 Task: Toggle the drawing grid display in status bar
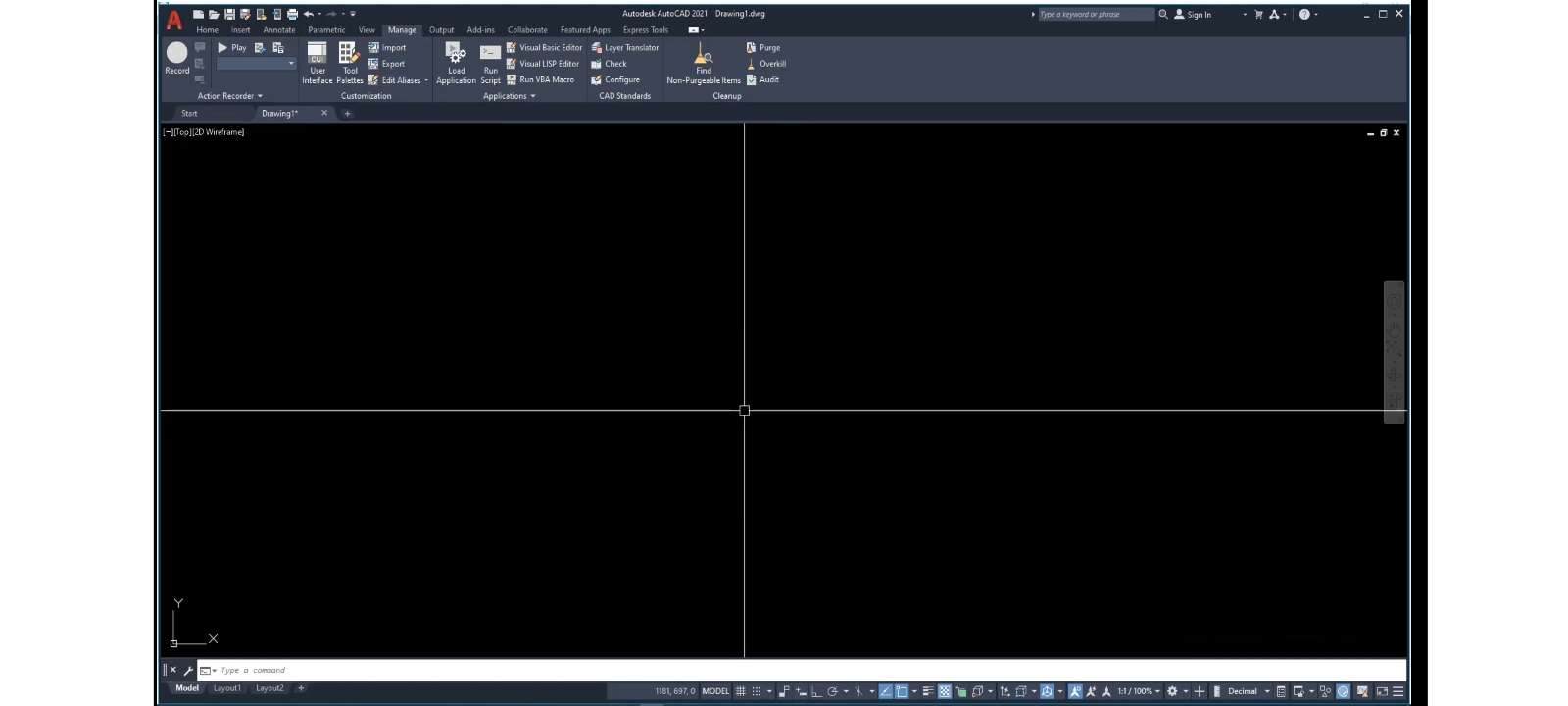(x=740, y=691)
